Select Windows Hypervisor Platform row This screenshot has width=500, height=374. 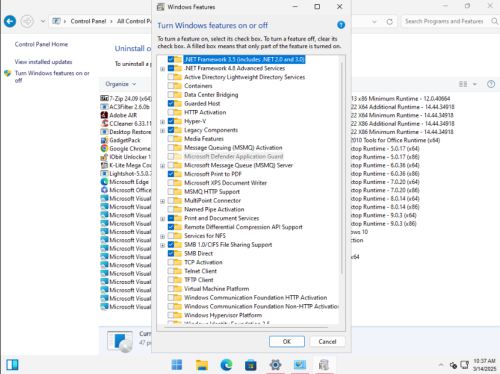coord(223,315)
